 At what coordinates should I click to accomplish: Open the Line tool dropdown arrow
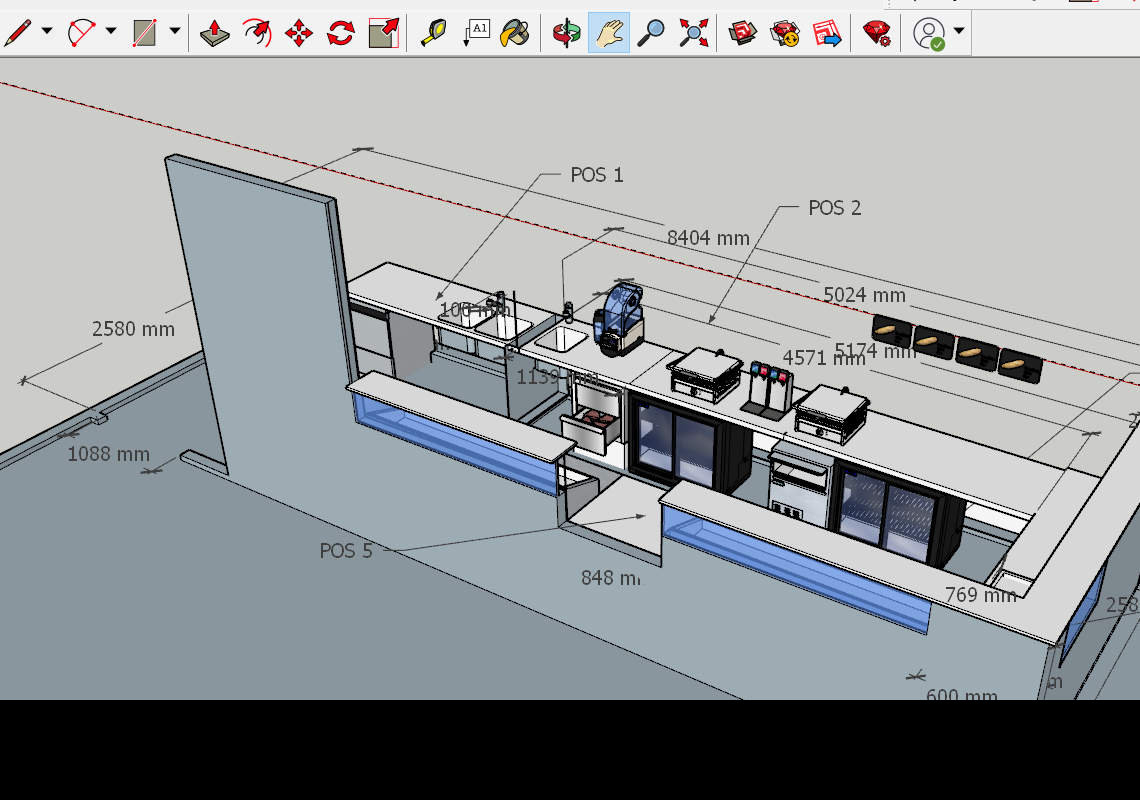(47, 32)
